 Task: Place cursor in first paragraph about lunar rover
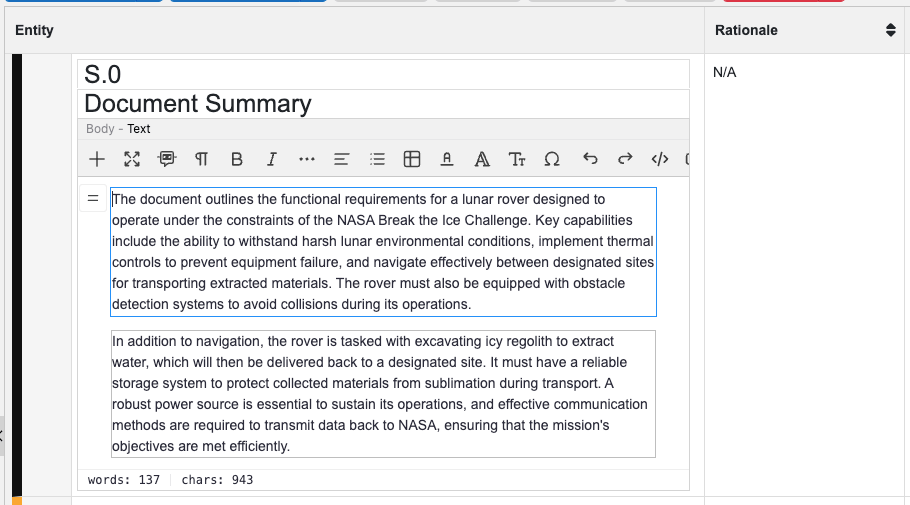tap(383, 252)
